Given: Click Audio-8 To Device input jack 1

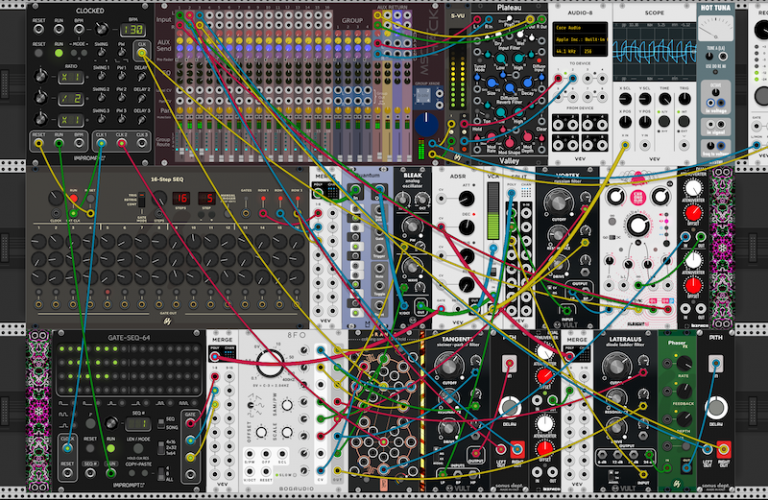Looking at the screenshot, I should (x=558, y=78).
